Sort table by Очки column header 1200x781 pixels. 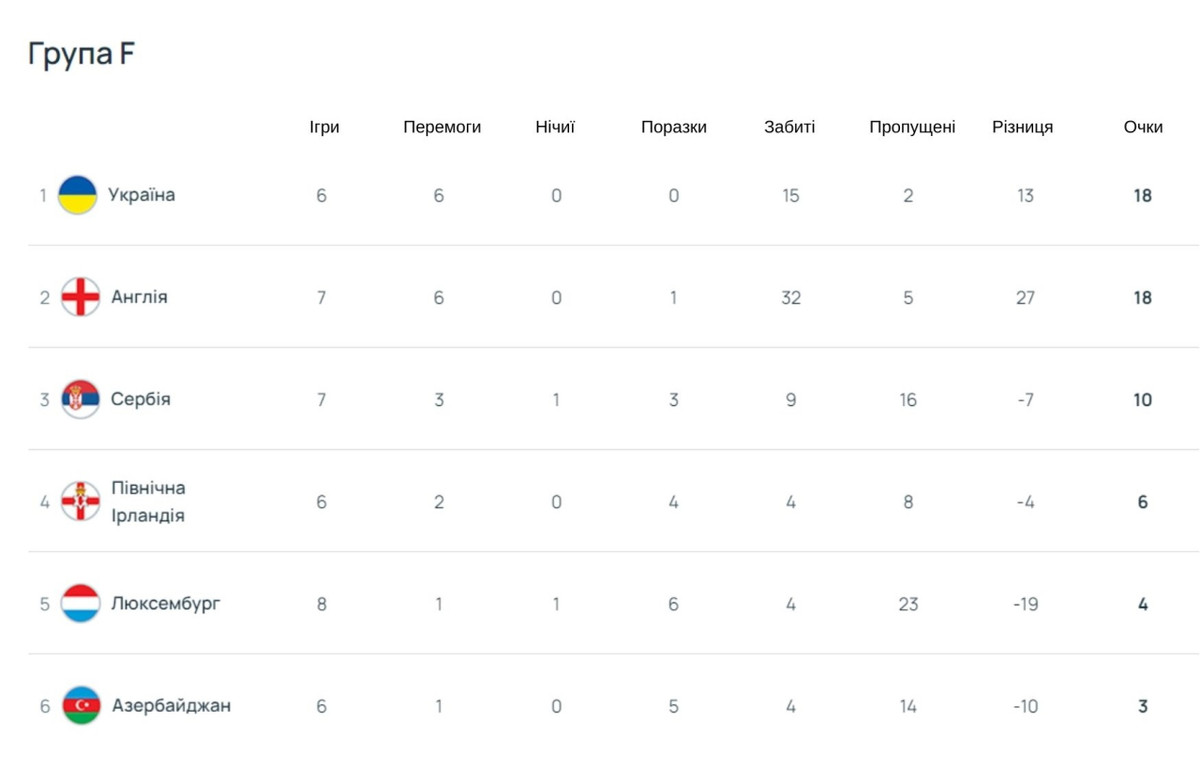point(1143,127)
